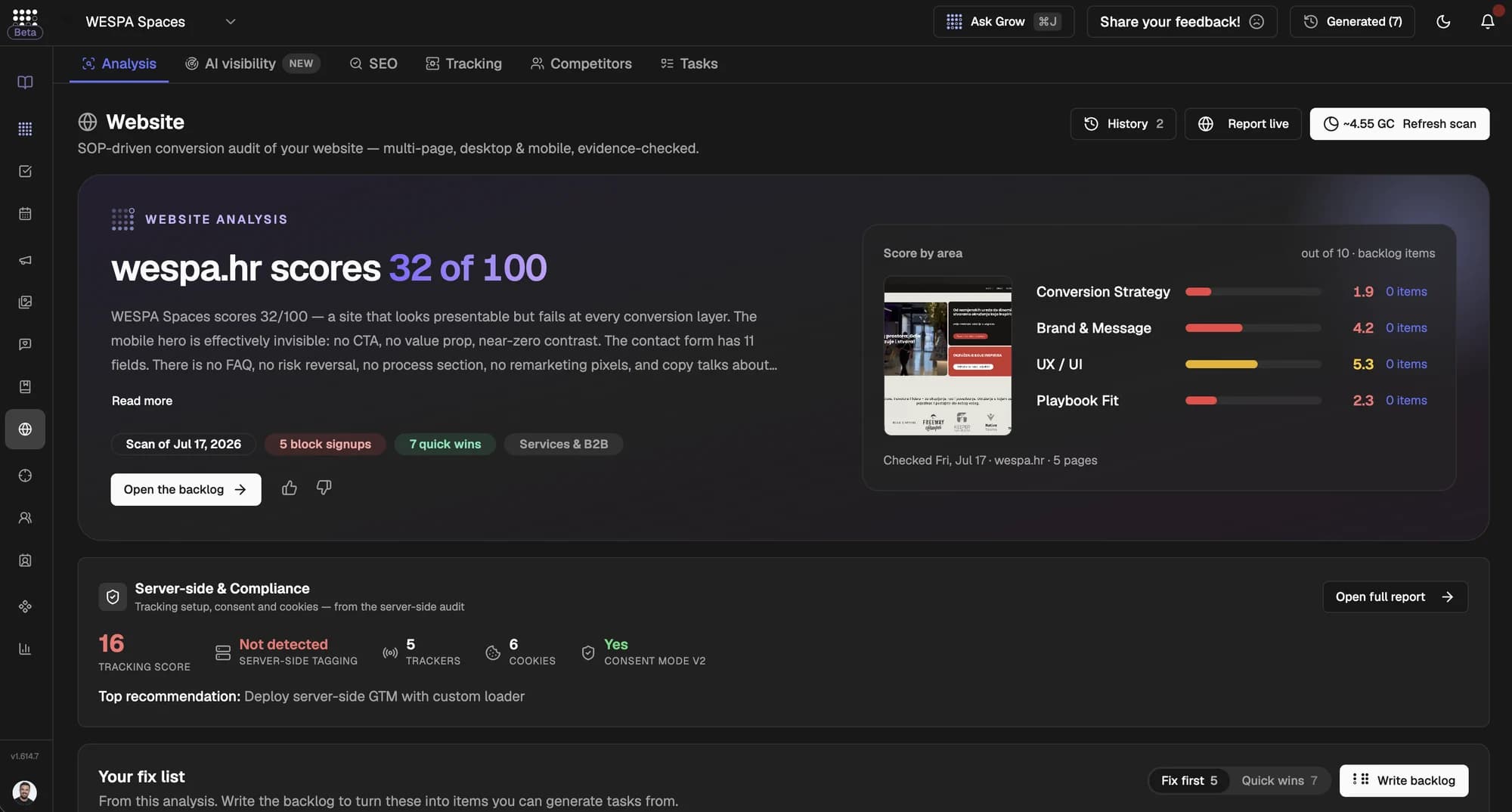Click Share your feedback button

click(x=1182, y=21)
